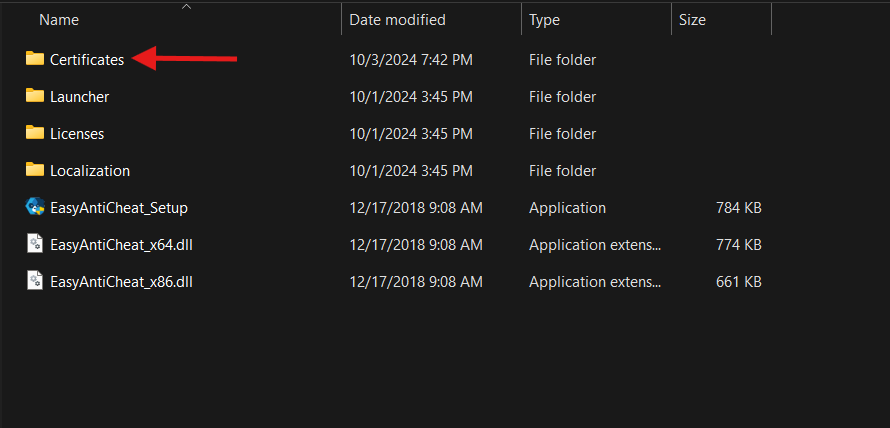Click the EasyAntiCheat_Setup application icon
This screenshot has height=428, width=890.
(35, 208)
